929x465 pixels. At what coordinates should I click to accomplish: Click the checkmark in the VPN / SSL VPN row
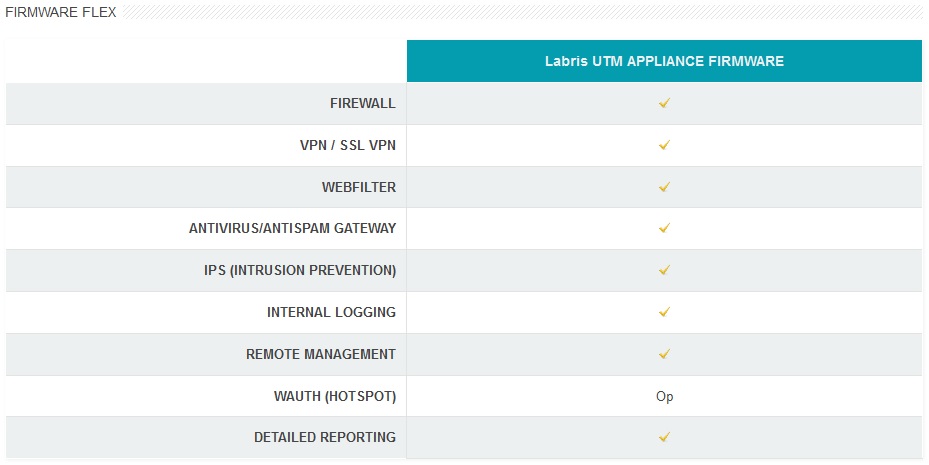[x=664, y=145]
